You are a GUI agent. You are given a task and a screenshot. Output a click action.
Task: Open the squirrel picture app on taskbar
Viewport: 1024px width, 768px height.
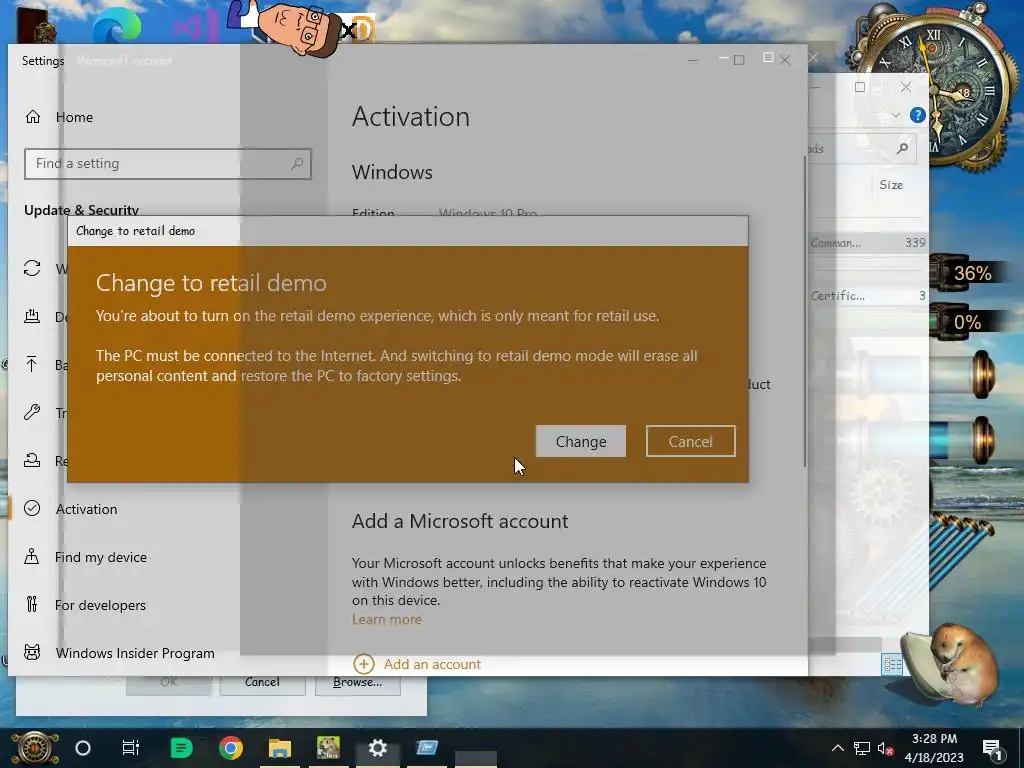[328, 748]
